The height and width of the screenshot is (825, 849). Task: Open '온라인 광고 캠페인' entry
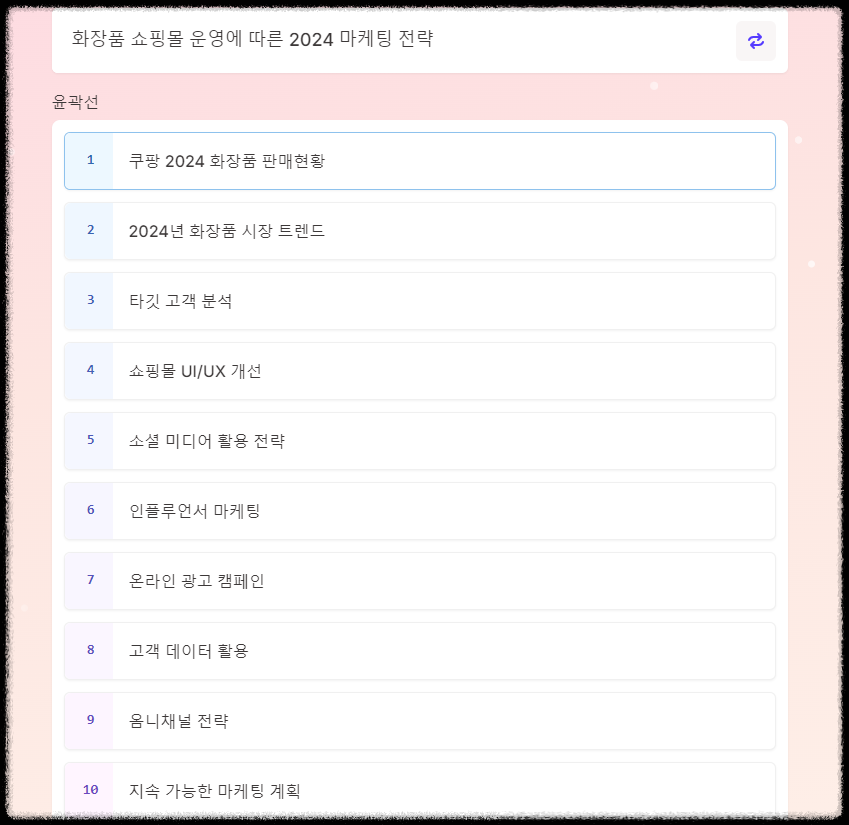point(420,580)
